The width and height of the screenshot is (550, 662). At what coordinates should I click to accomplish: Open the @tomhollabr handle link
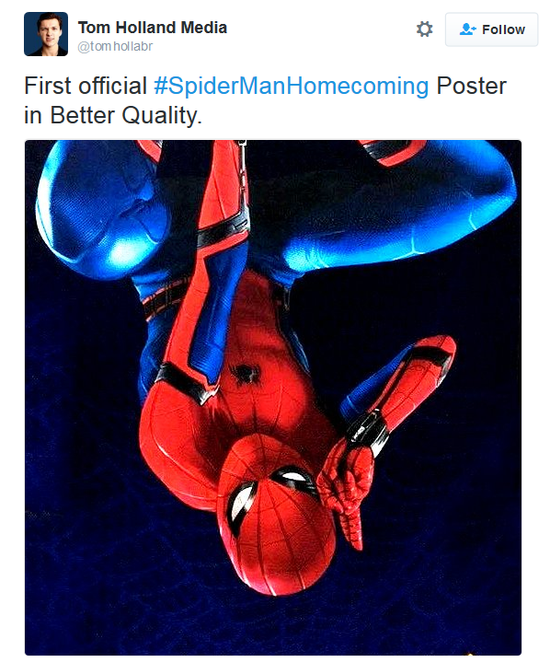[115, 46]
